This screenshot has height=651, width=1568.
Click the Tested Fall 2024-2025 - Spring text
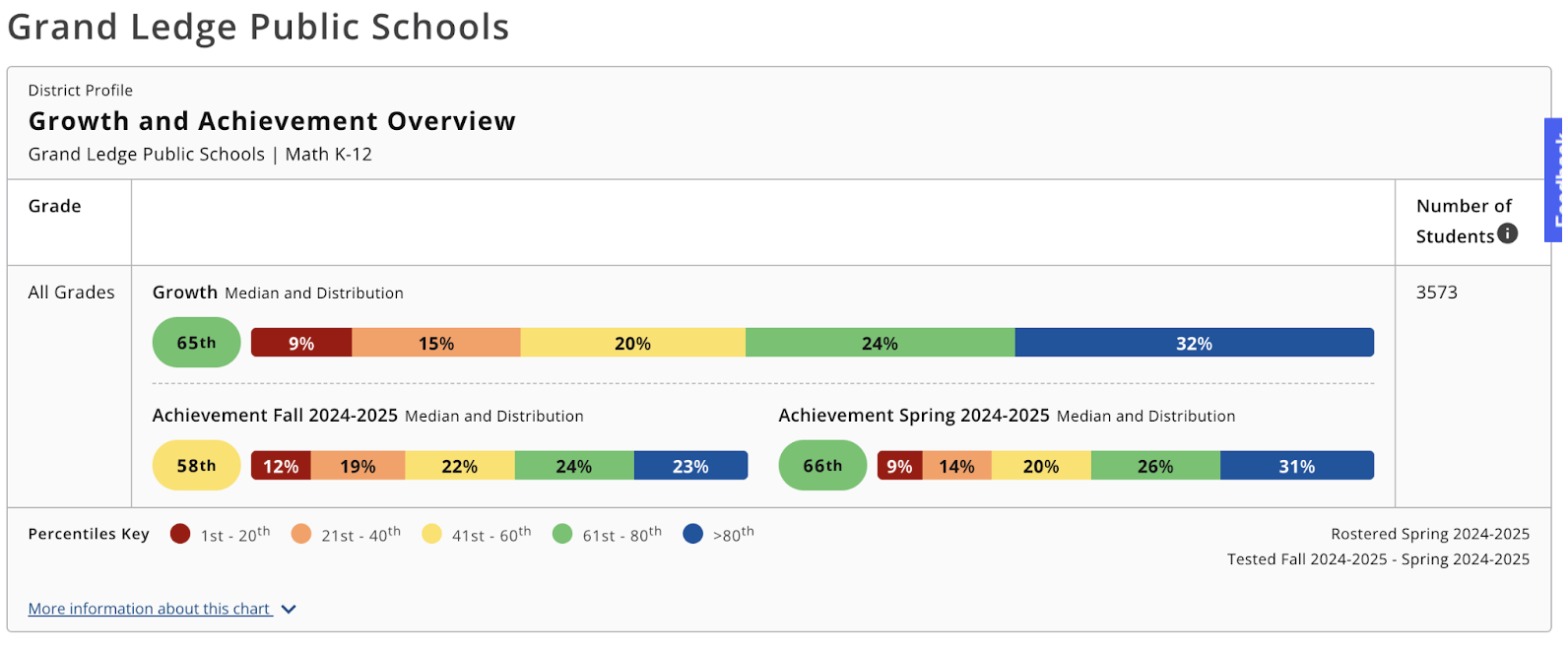point(1378,559)
